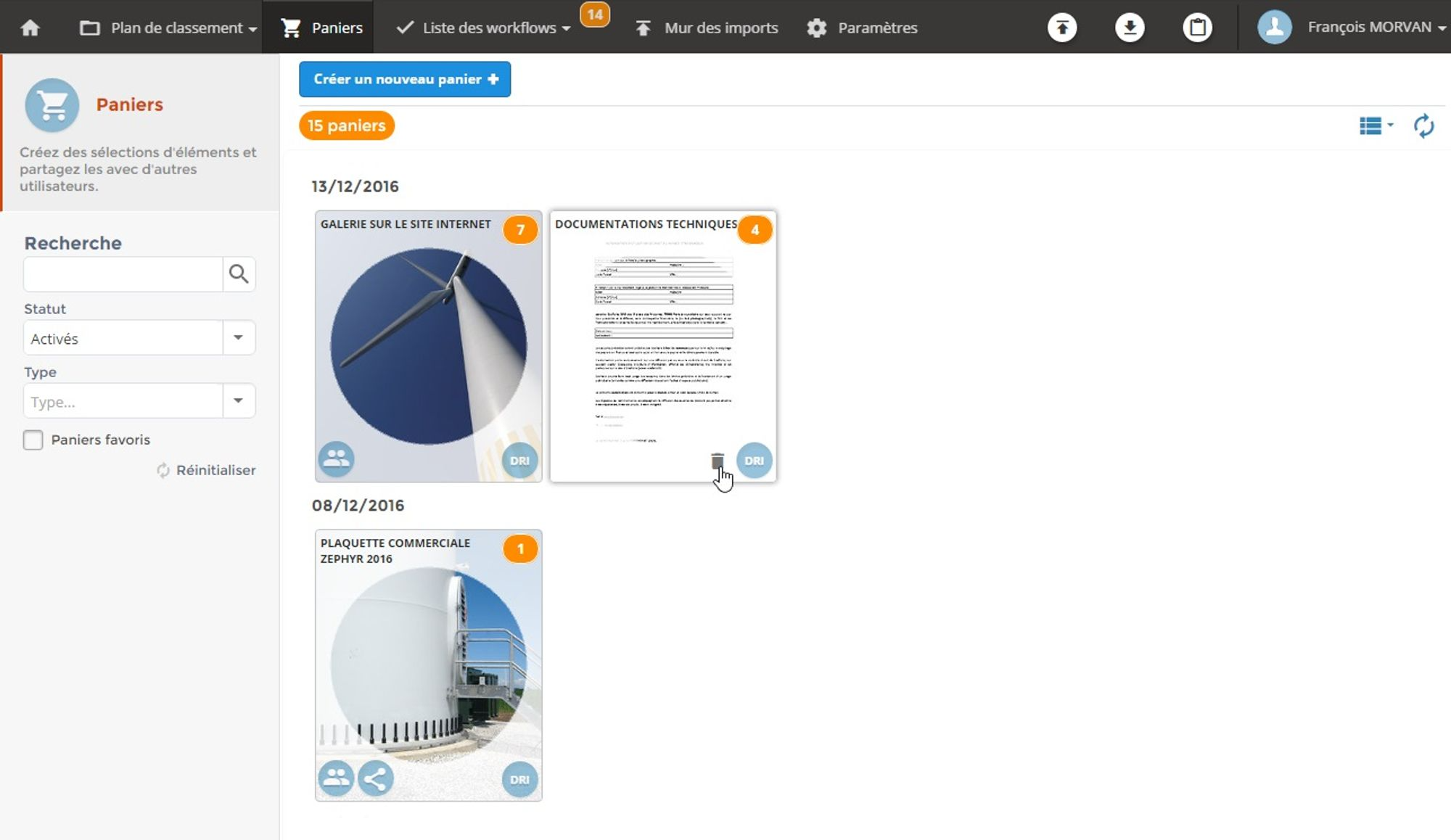Open the Galerie sur le site internet thumbnail
This screenshot has height=840, width=1451.
[428, 347]
